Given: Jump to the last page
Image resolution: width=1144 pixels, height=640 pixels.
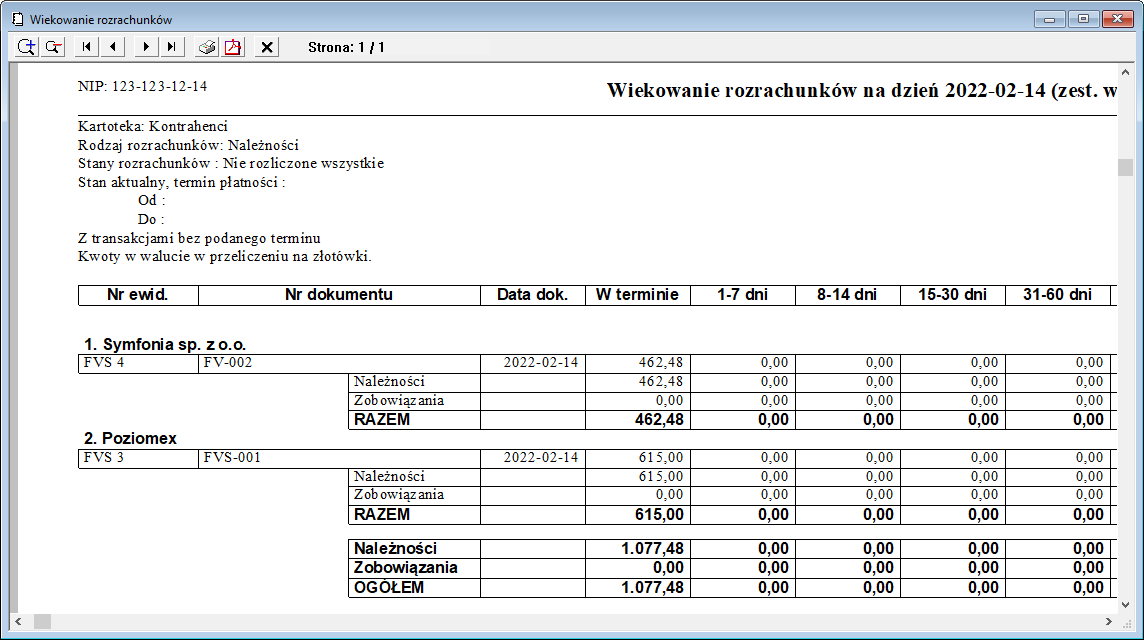Looking at the screenshot, I should (x=172, y=47).
